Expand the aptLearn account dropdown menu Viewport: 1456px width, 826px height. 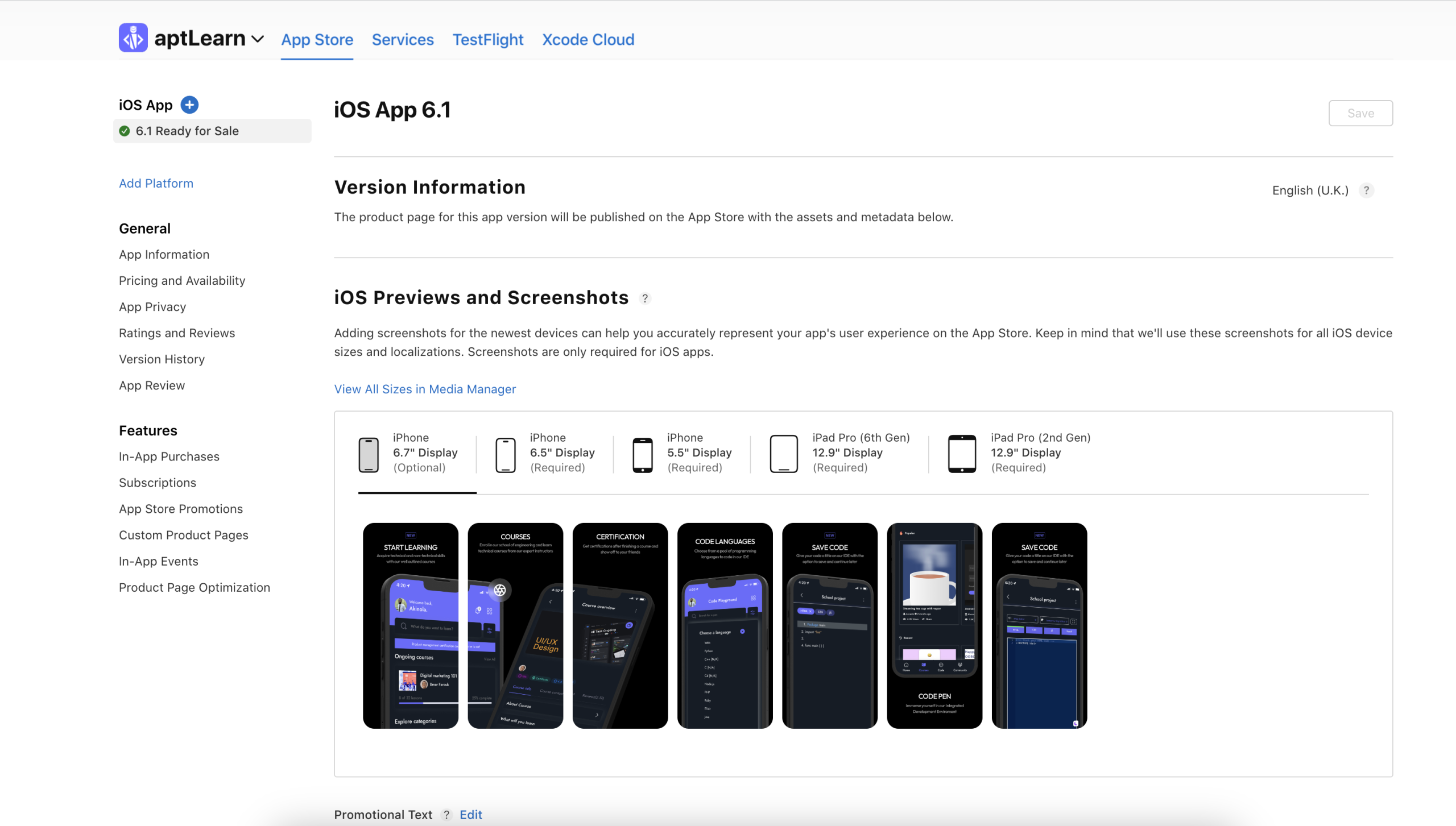coord(256,40)
